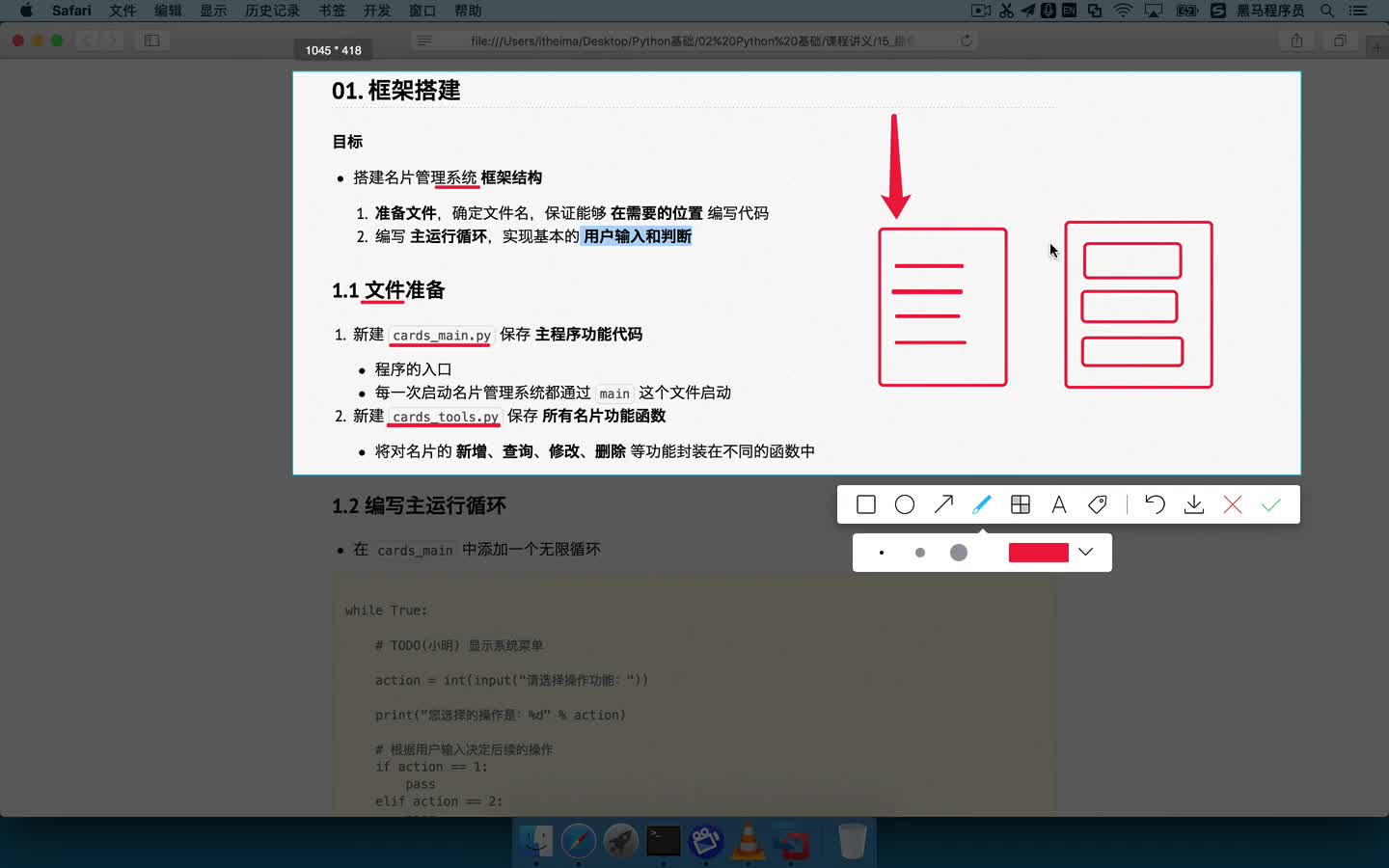
Task: Select the medium pen stroke size
Action: (x=919, y=552)
